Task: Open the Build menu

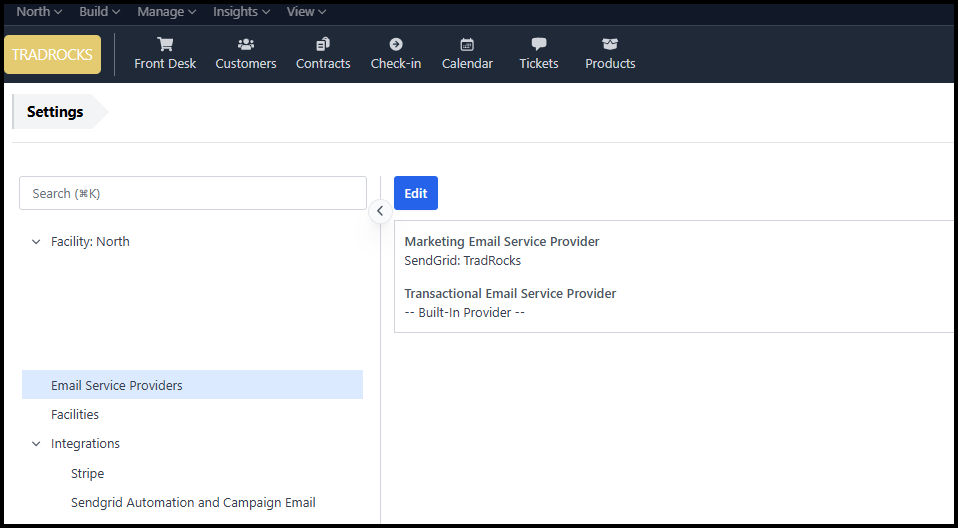Action: click(99, 12)
